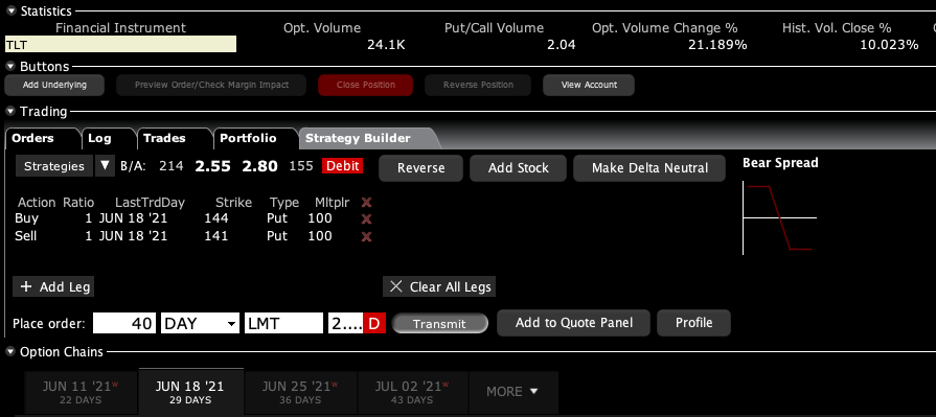Click Make Delta Neutral button
936x418 pixels.
pyautogui.click(x=649, y=167)
